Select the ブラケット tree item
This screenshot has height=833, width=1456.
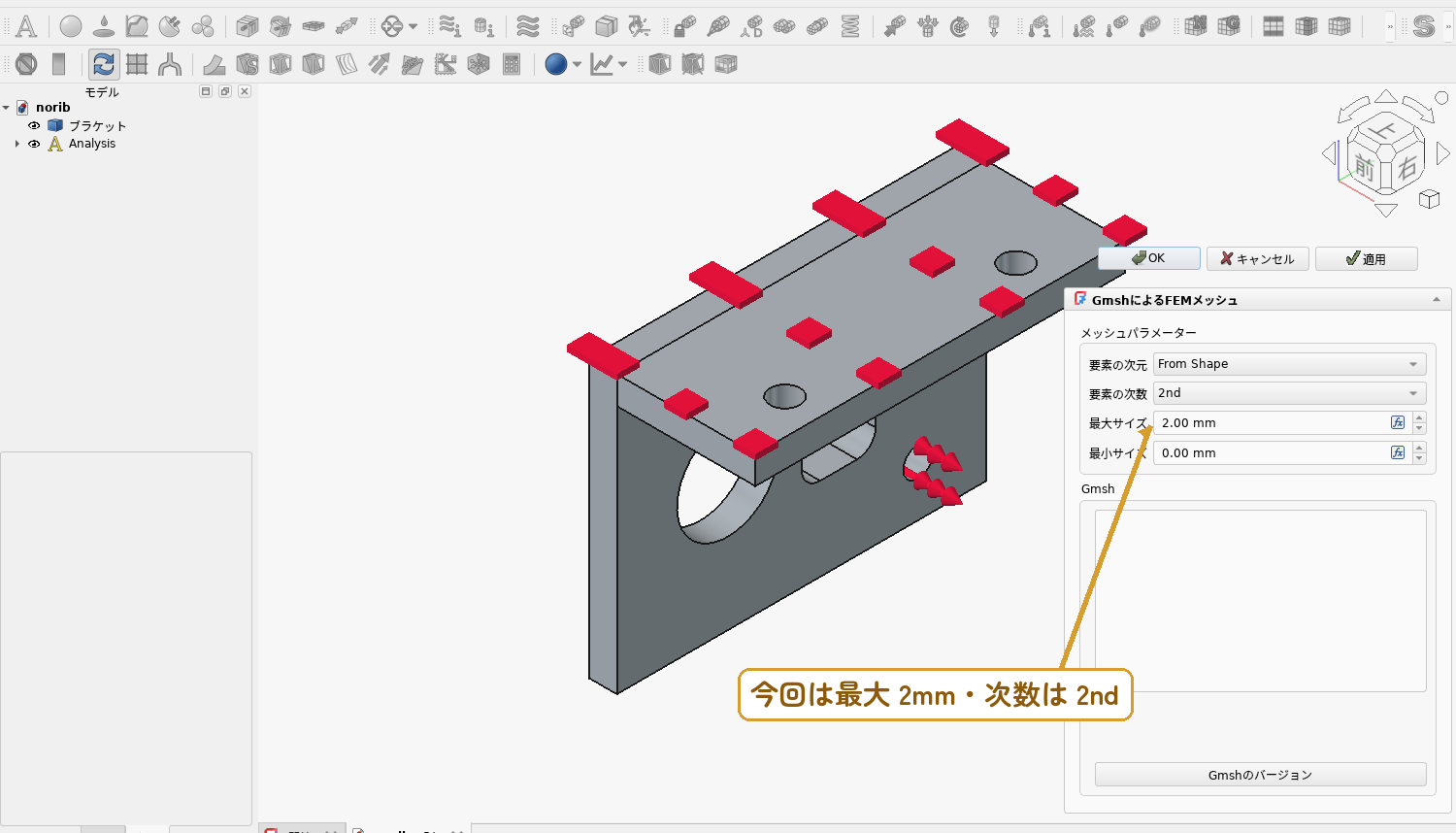97,125
